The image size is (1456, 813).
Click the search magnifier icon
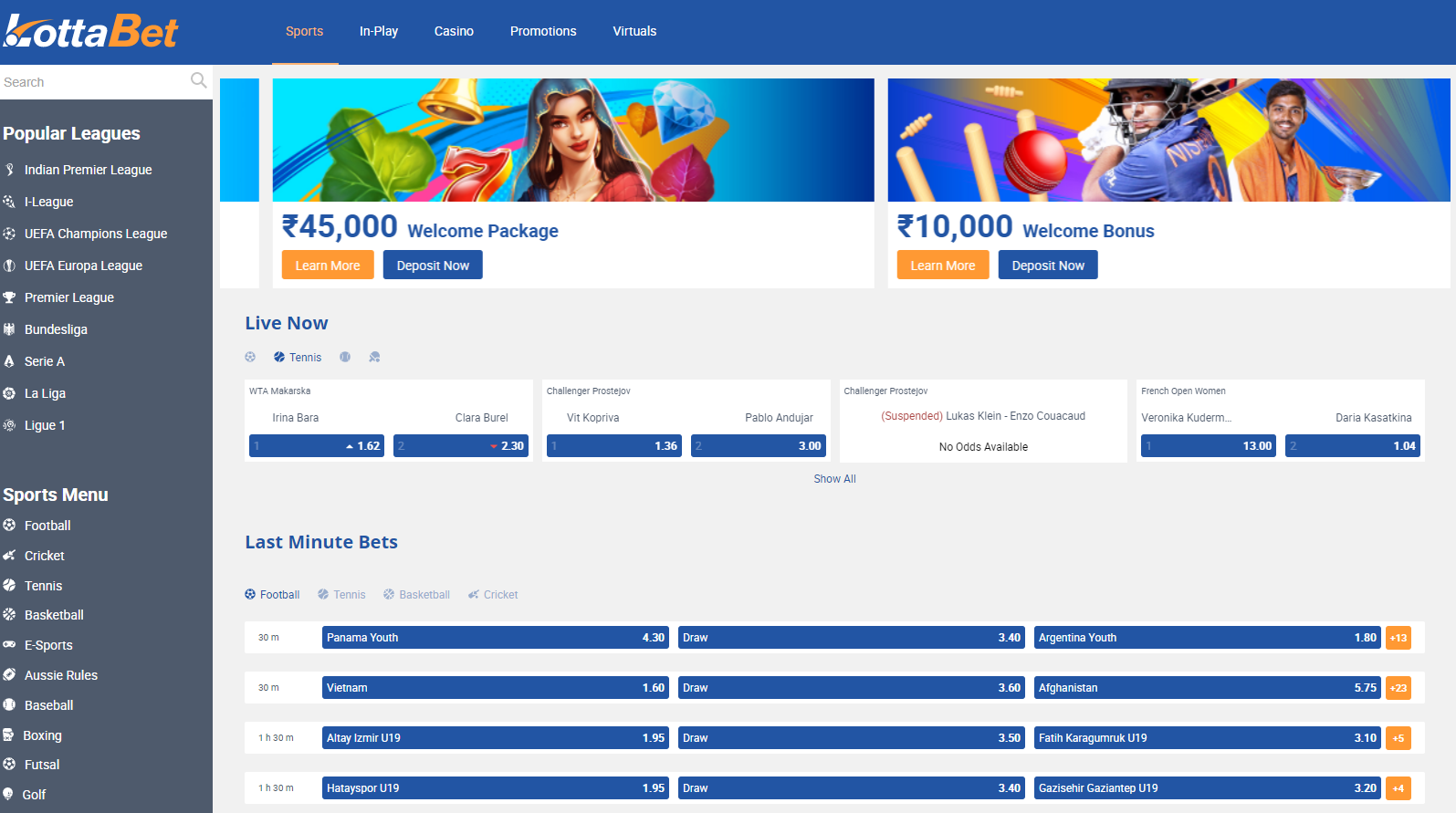(198, 80)
